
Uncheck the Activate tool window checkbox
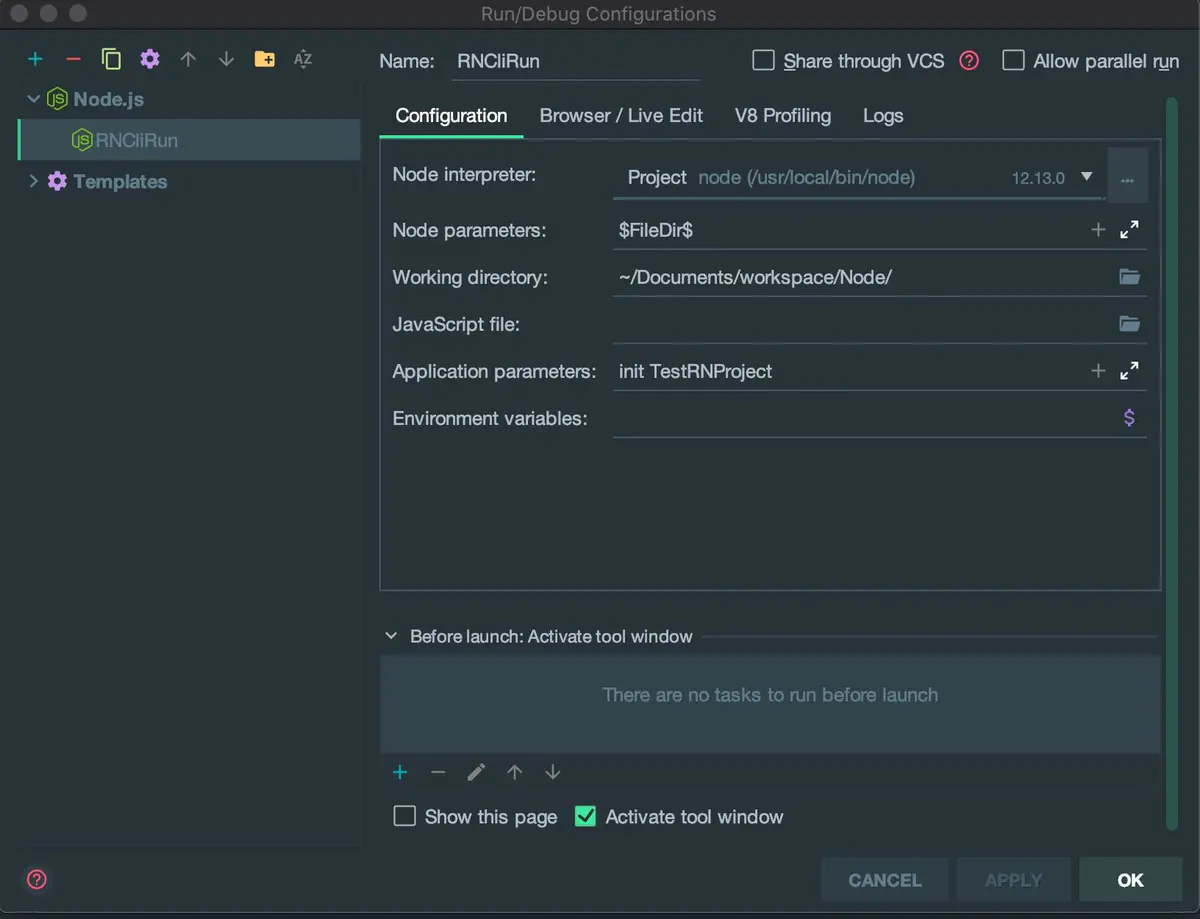click(x=586, y=817)
